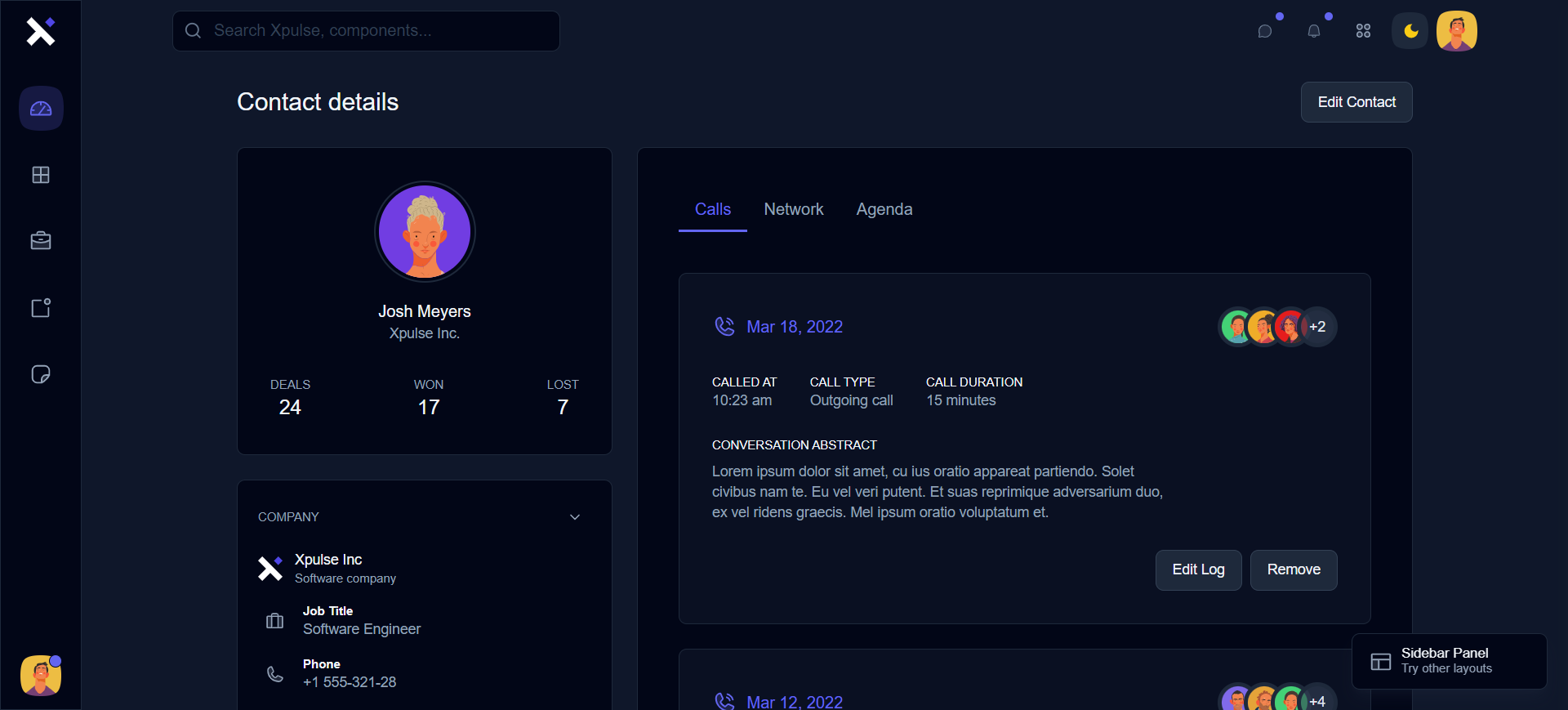Open the bottom sidebar profile avatar
Viewport: 1568px width, 710px height.
[41, 676]
